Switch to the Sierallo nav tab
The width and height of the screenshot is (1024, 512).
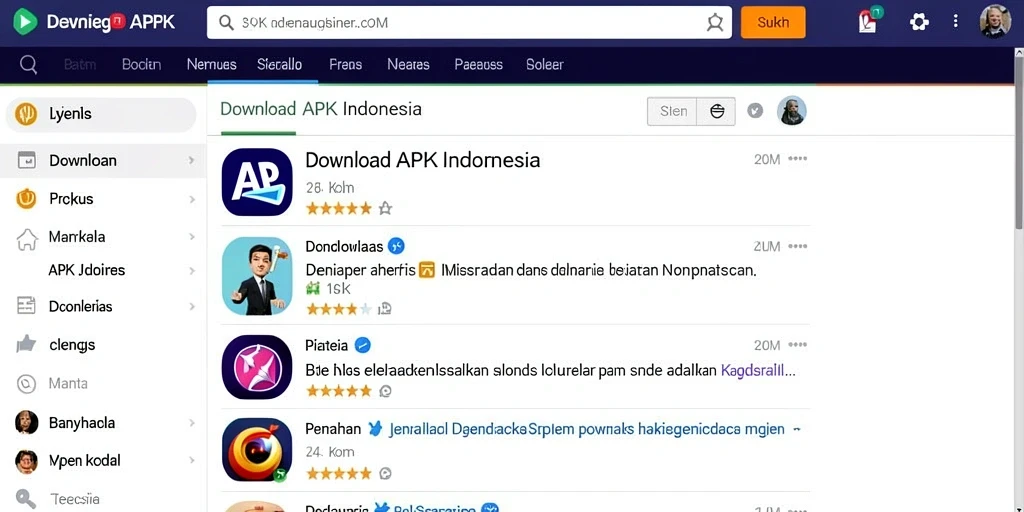(x=280, y=65)
